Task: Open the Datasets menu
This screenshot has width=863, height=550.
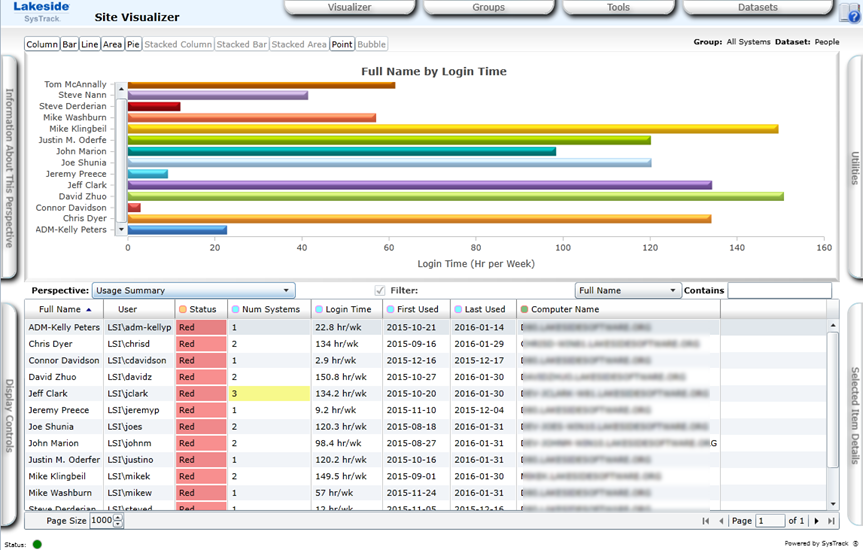Action: tap(757, 8)
